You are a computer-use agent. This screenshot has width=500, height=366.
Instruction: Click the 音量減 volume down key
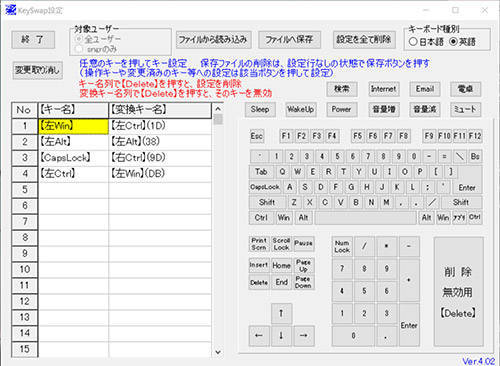(425, 109)
